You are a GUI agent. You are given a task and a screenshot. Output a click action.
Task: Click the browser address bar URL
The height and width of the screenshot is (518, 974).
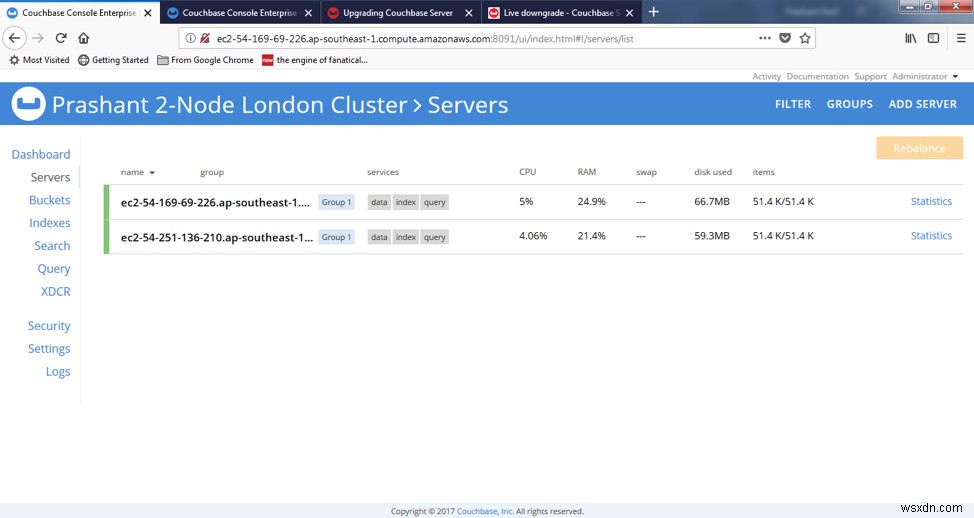[425, 39]
